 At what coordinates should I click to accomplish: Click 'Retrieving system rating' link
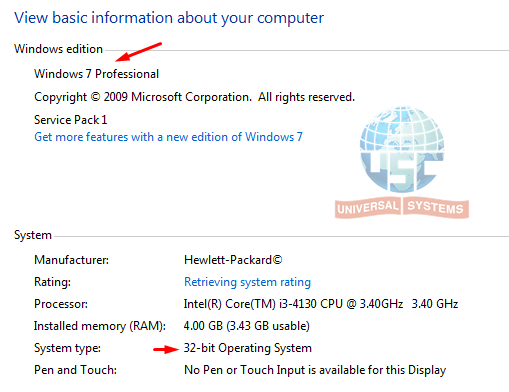(x=247, y=282)
